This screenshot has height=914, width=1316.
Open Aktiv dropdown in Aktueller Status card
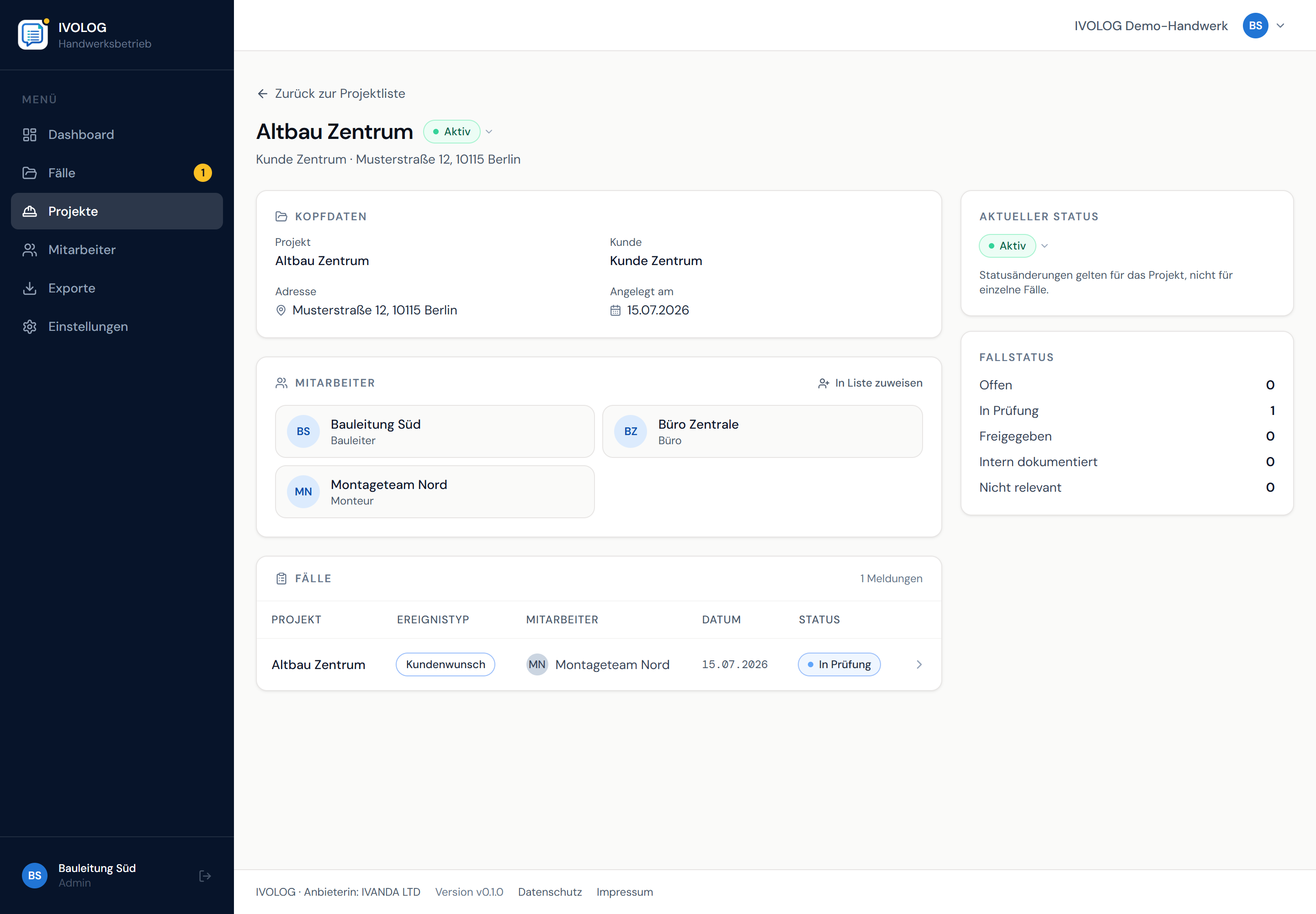[x=1007, y=246]
